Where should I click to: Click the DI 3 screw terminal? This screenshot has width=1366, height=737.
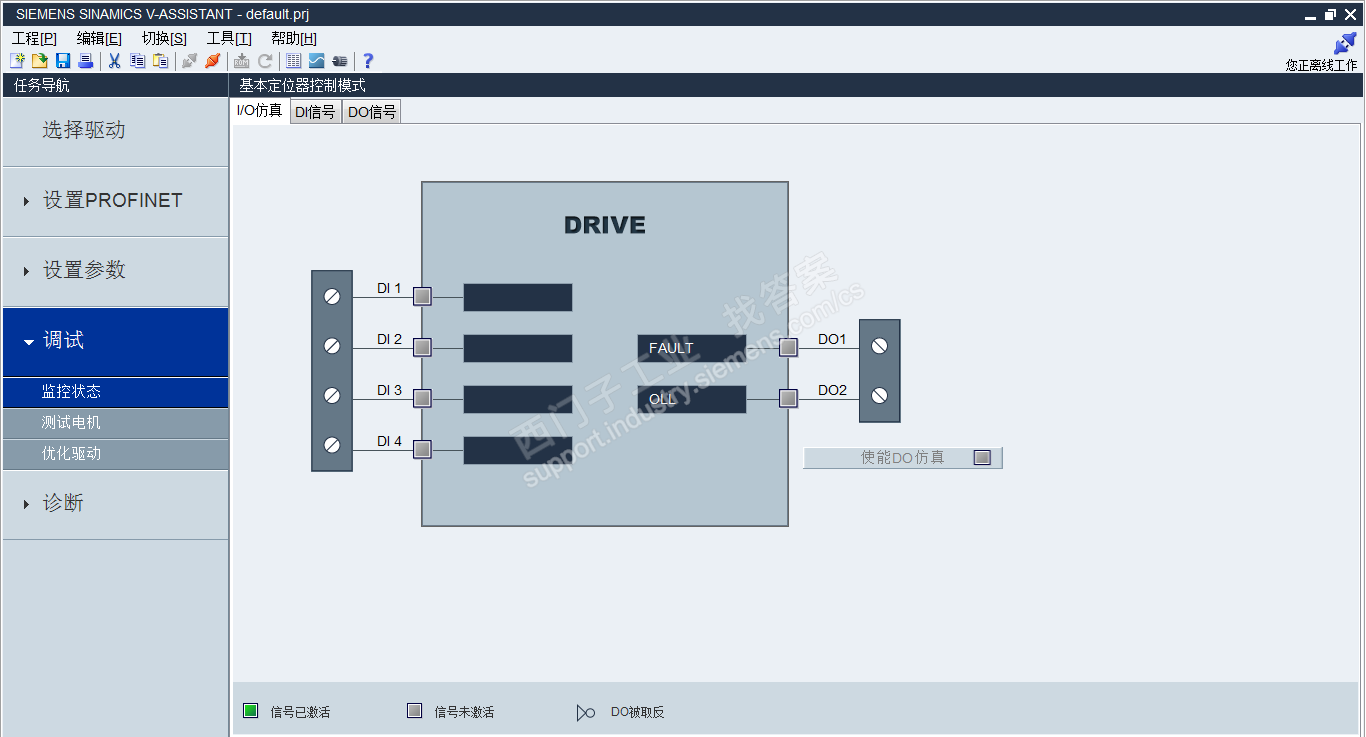332,395
